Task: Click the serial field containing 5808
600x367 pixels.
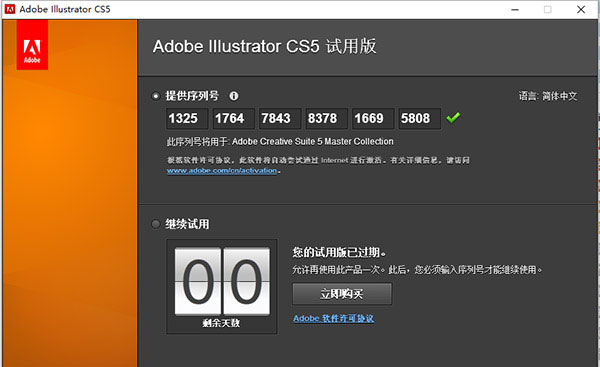Action: tap(419, 119)
